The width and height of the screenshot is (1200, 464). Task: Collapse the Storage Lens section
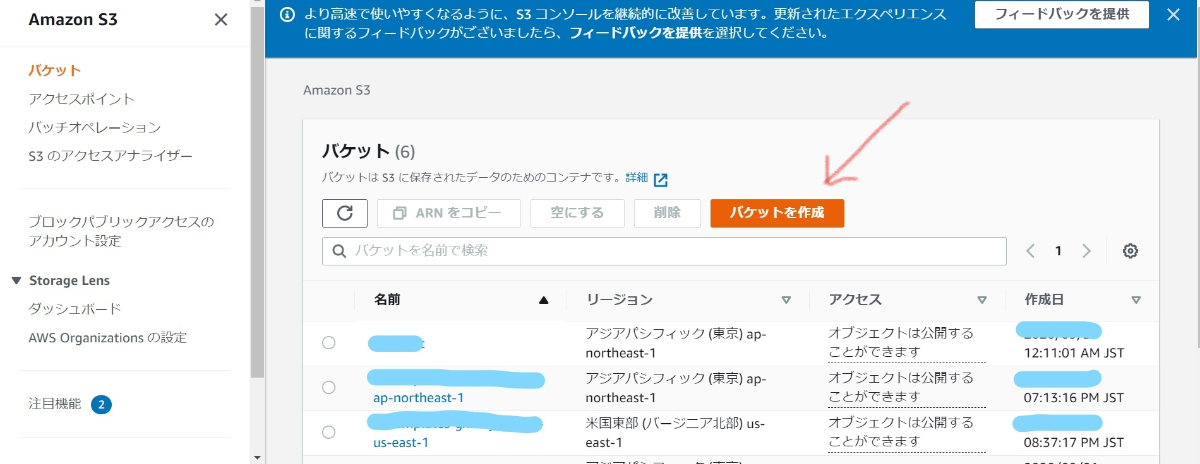[17, 281]
